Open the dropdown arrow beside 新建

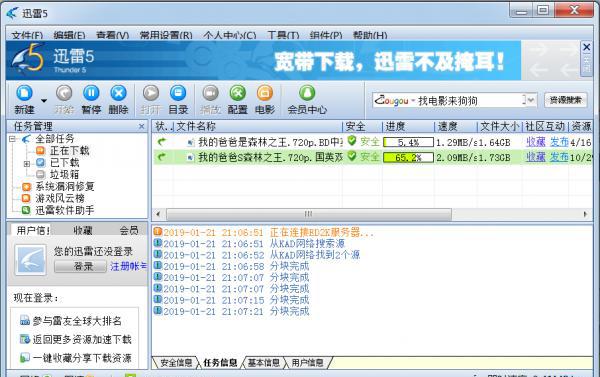click(44, 101)
